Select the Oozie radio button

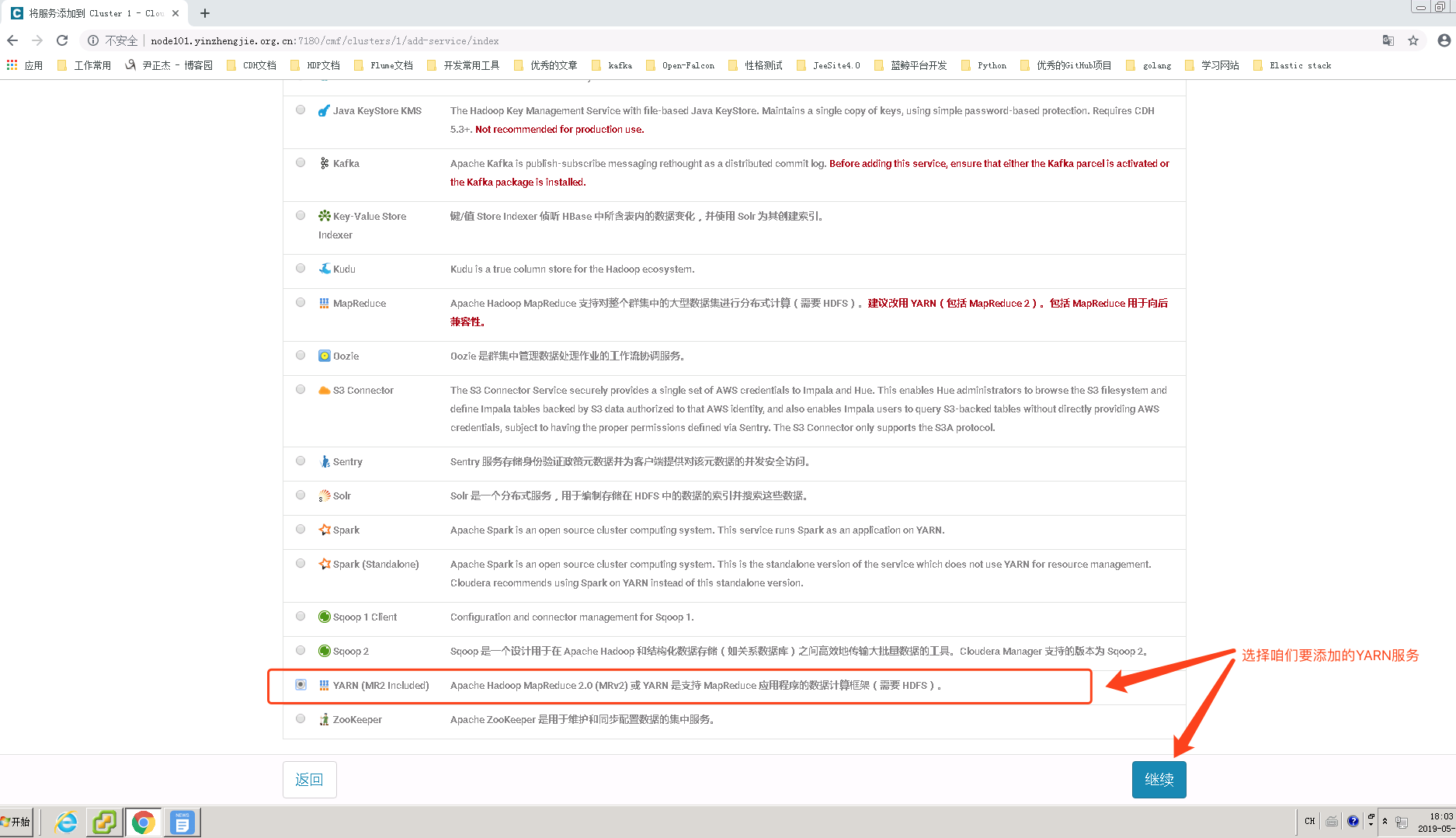(x=301, y=356)
